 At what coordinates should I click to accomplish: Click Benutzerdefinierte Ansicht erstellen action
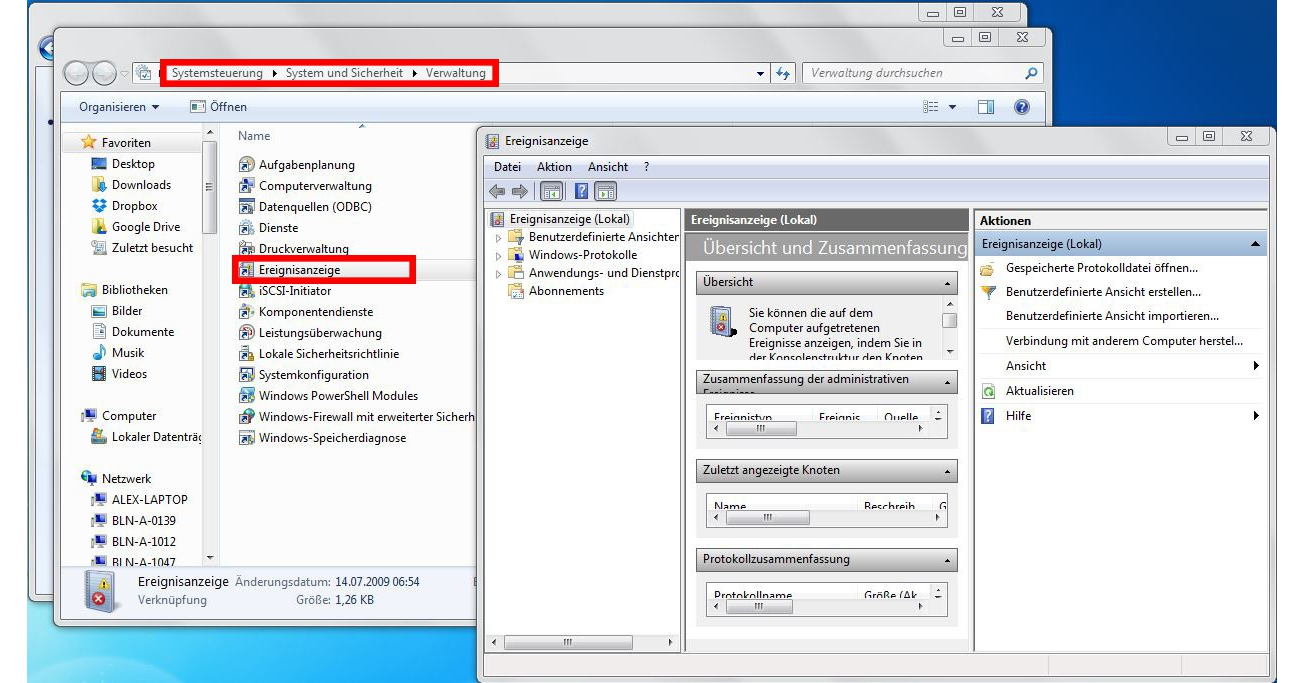click(x=1103, y=292)
